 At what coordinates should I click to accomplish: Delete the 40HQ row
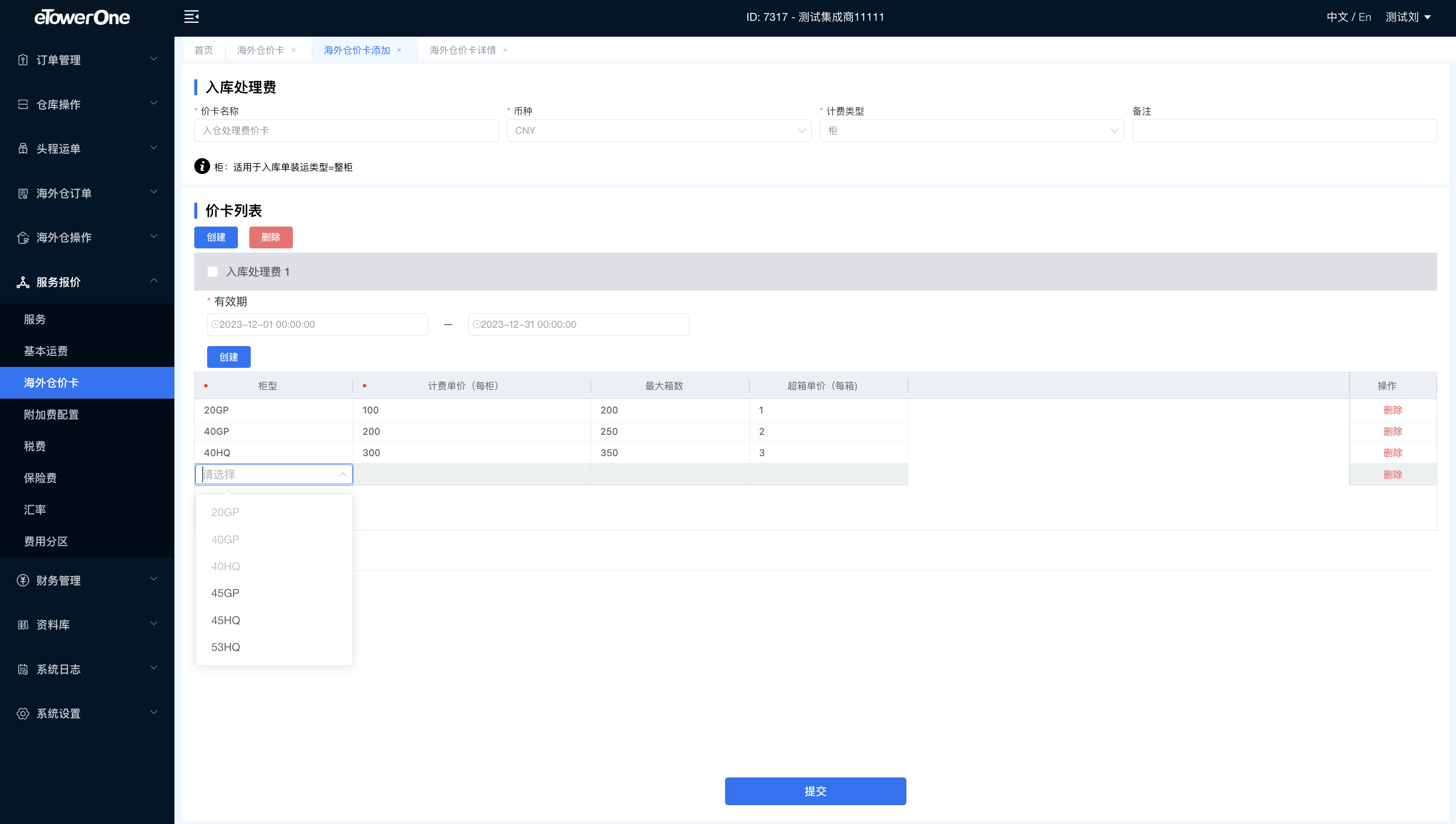point(1393,453)
